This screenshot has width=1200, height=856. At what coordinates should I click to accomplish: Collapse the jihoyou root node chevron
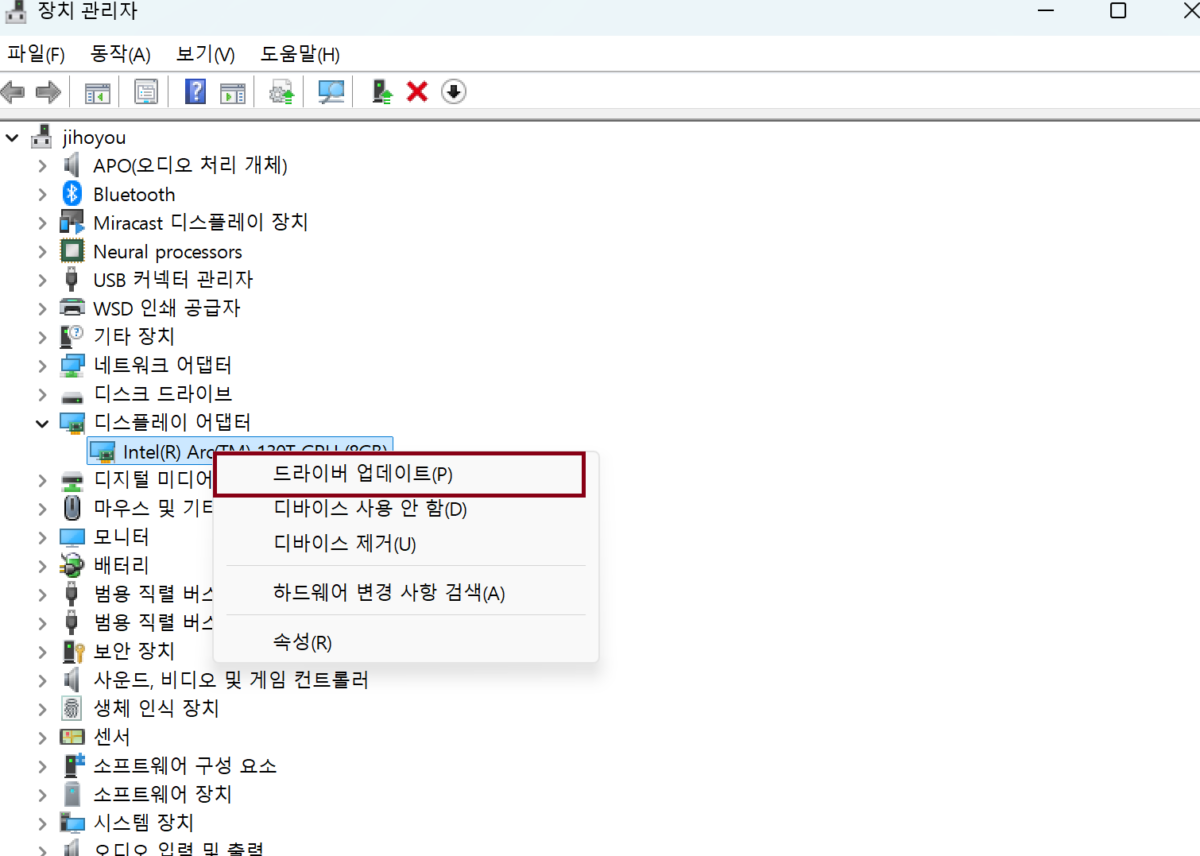click(x=12, y=138)
